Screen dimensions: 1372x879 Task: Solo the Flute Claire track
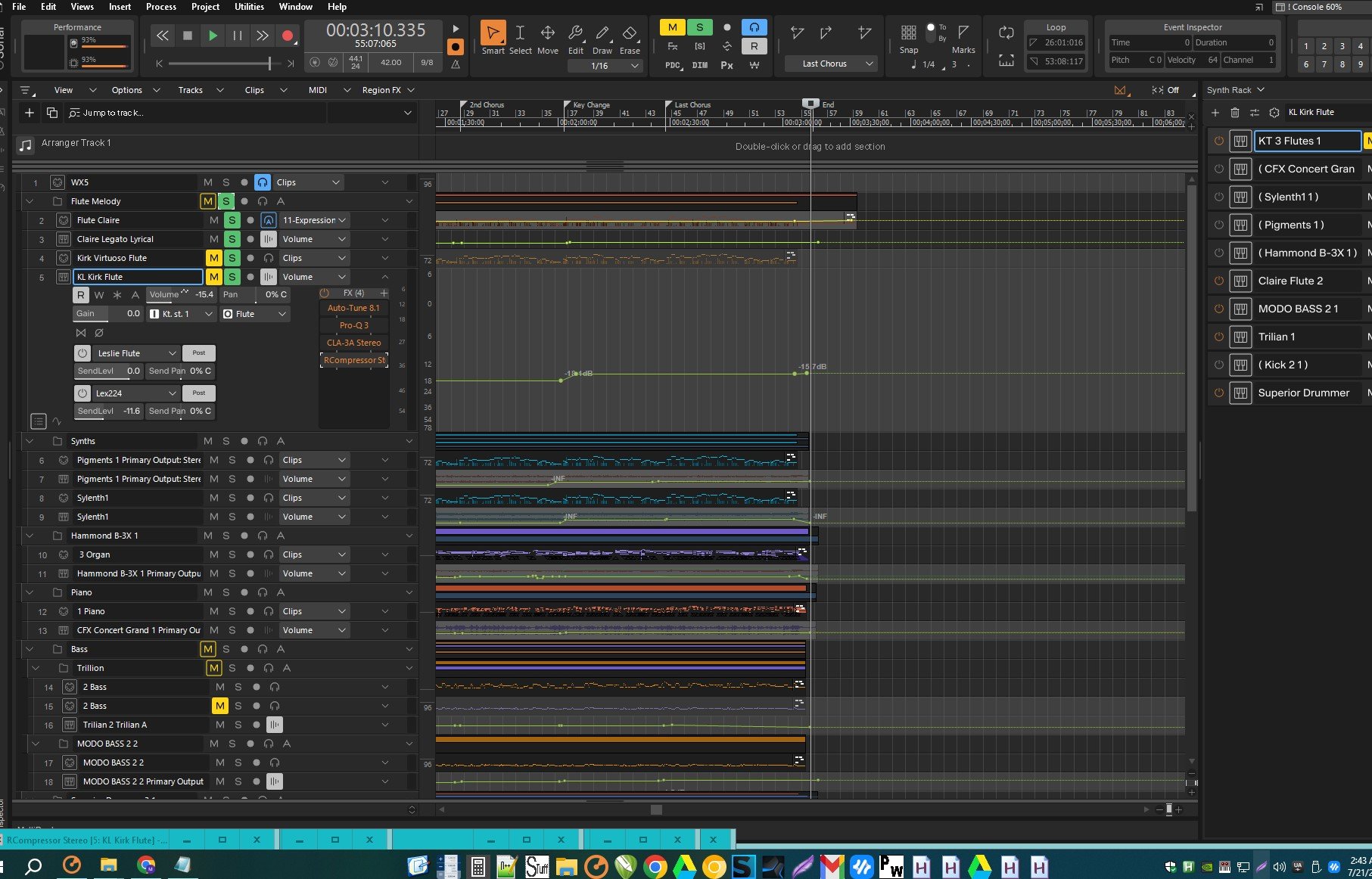click(232, 220)
